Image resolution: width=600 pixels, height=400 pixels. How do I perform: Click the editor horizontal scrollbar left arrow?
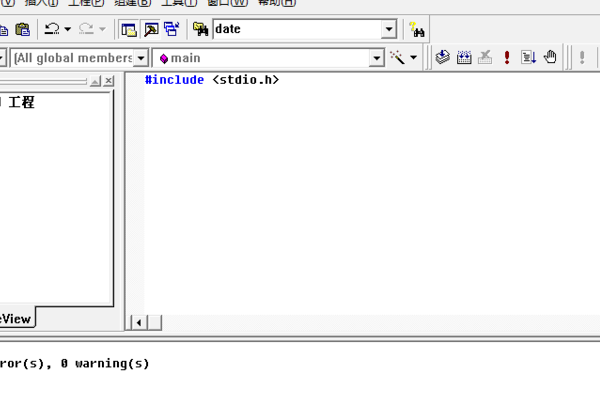pos(139,323)
